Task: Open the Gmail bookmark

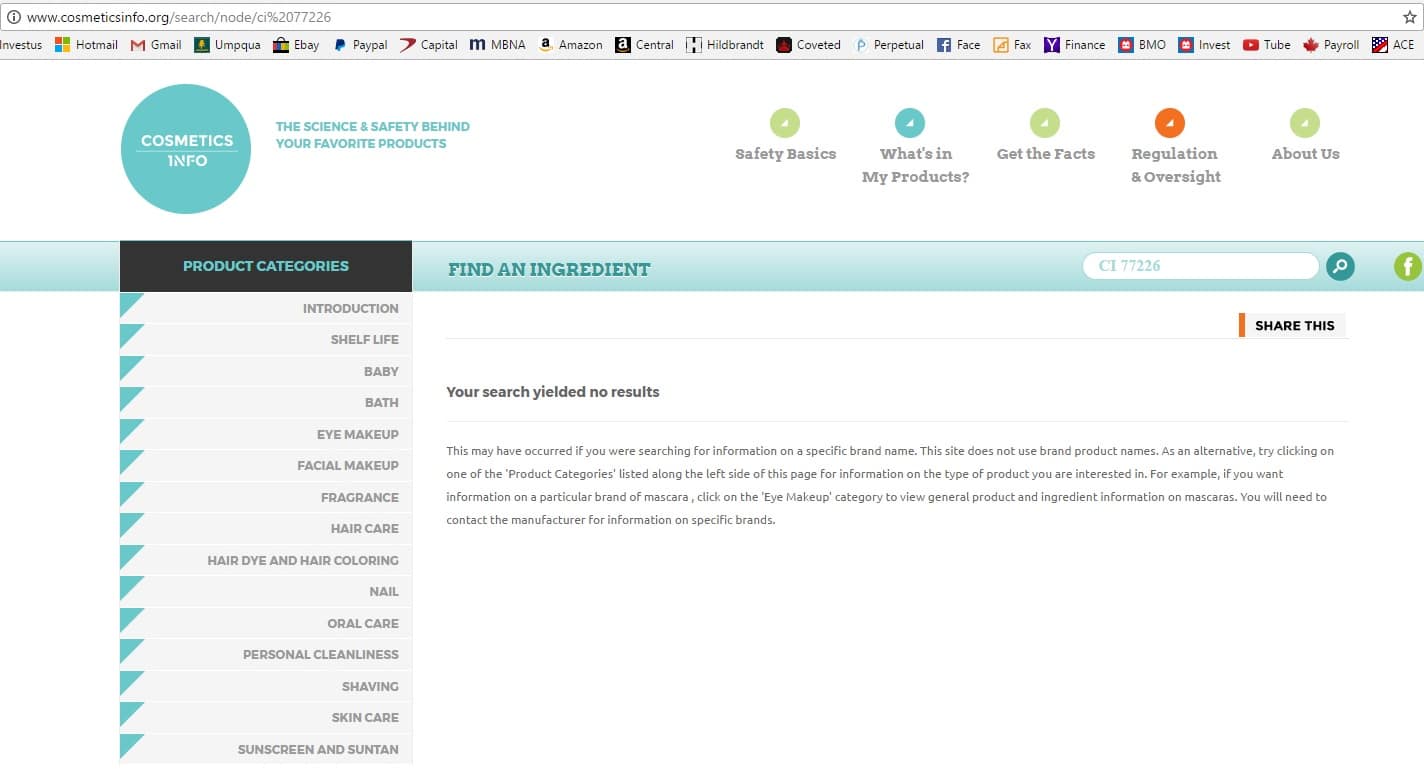Action: pyautogui.click(x=156, y=45)
